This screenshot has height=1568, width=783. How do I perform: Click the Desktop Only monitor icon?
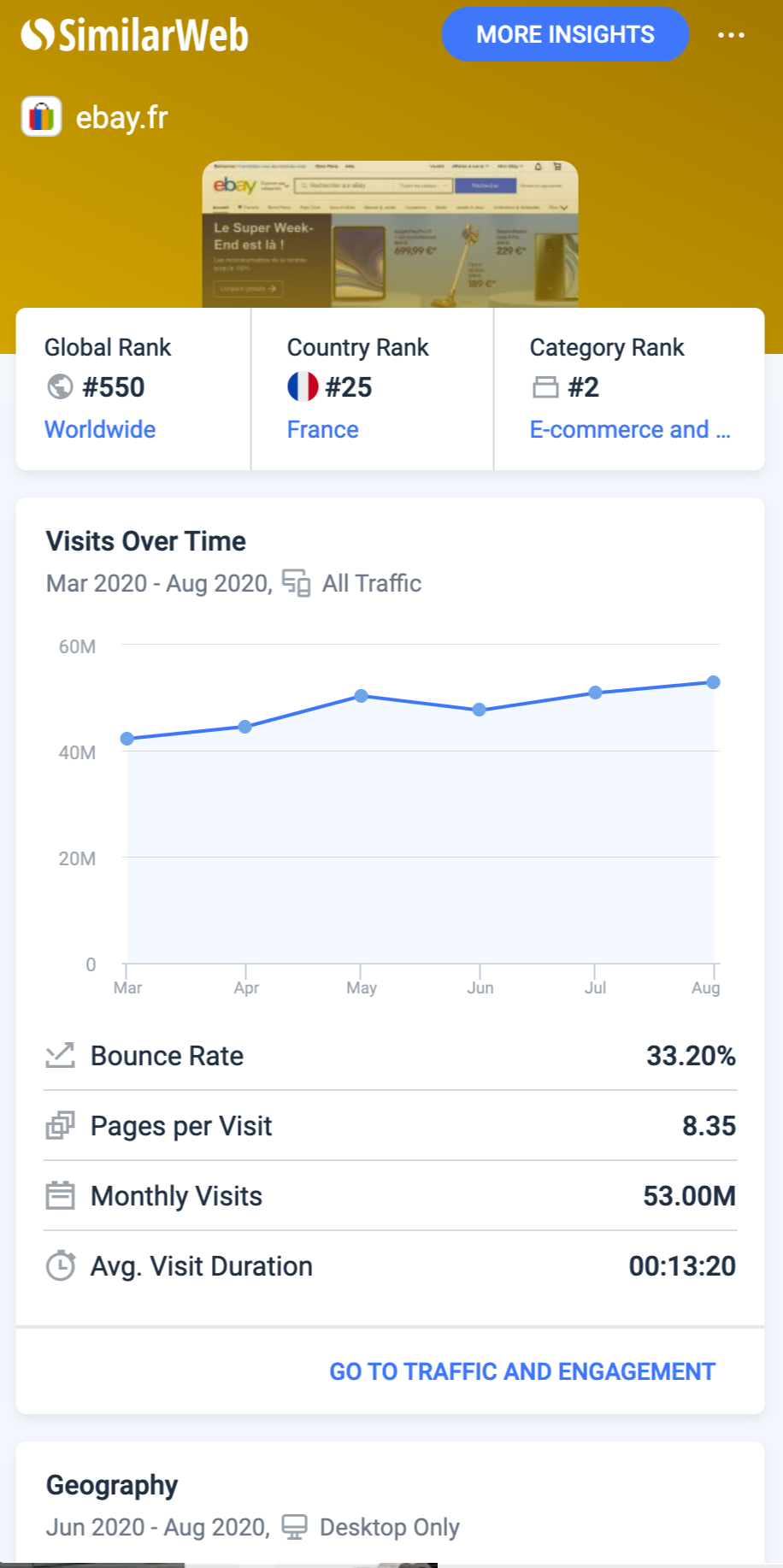pos(295,1527)
